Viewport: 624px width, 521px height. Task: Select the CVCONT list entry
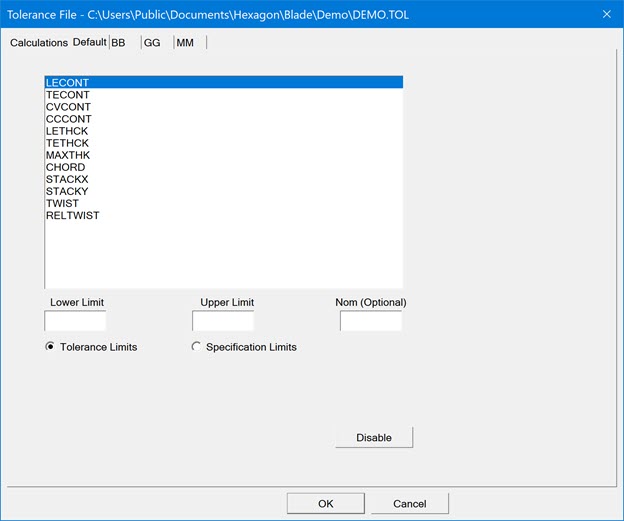[69, 107]
